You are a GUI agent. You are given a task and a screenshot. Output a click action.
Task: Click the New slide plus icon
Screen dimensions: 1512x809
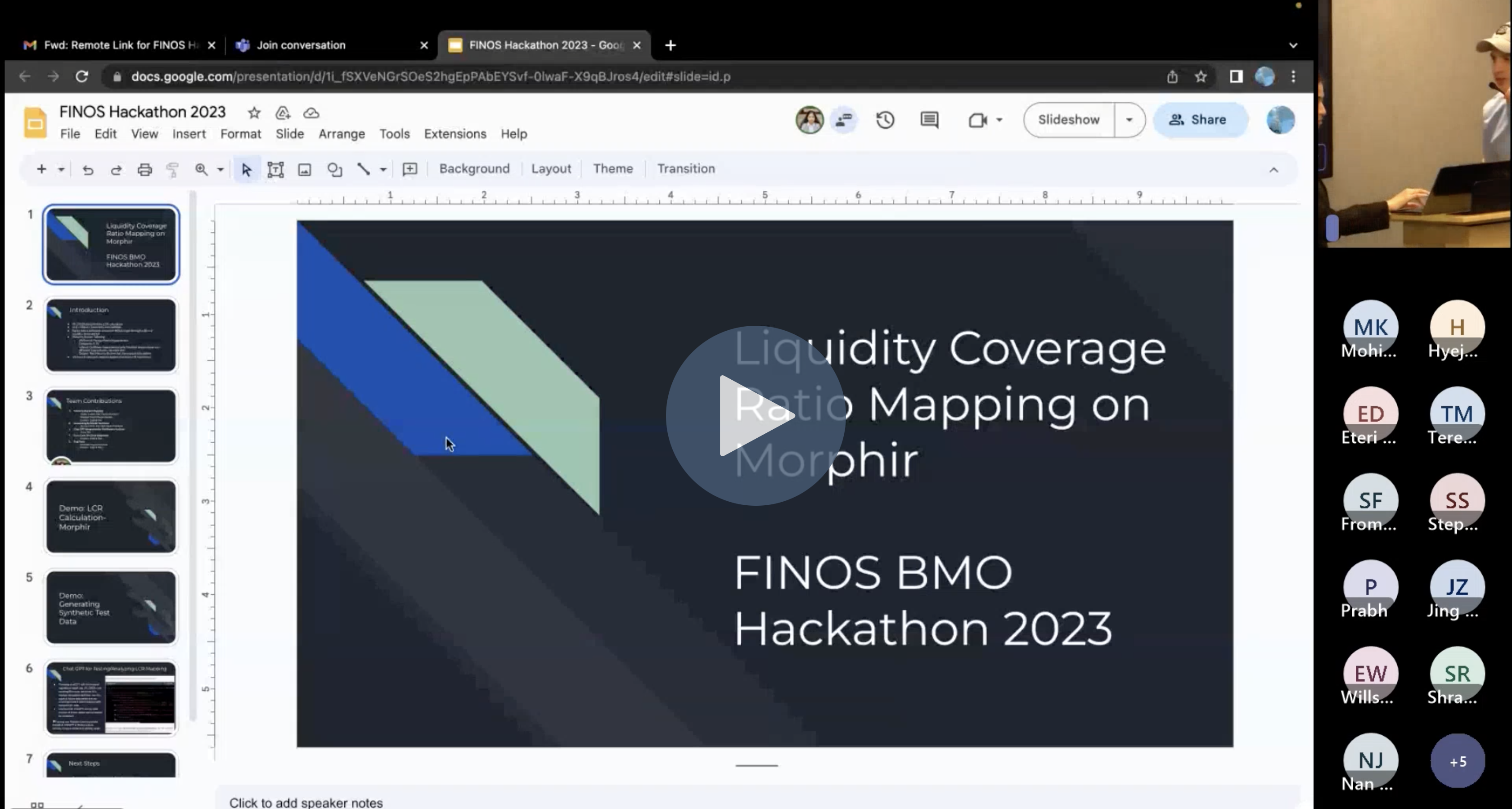[41, 170]
